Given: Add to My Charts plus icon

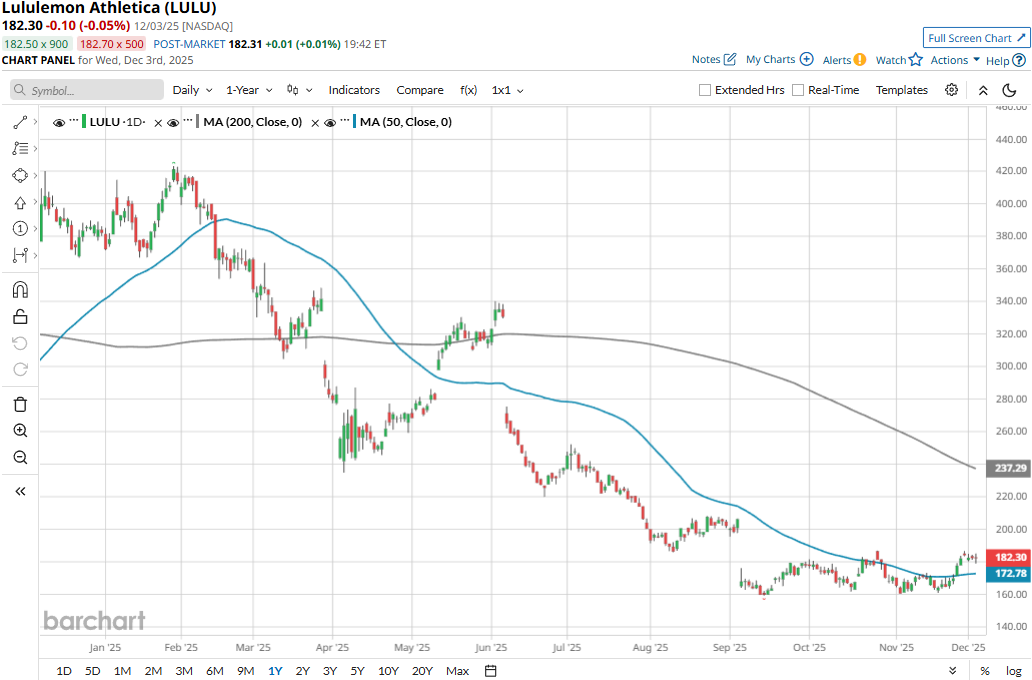Looking at the screenshot, I should pyautogui.click(x=806, y=59).
